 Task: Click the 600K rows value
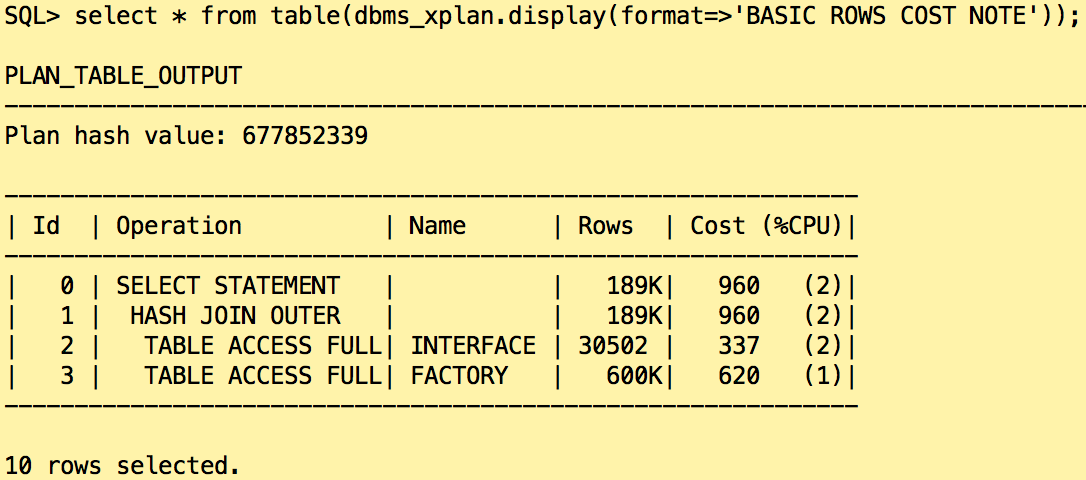(x=634, y=375)
